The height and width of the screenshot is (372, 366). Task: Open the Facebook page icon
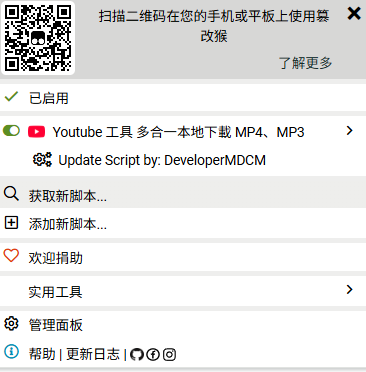(x=153, y=354)
